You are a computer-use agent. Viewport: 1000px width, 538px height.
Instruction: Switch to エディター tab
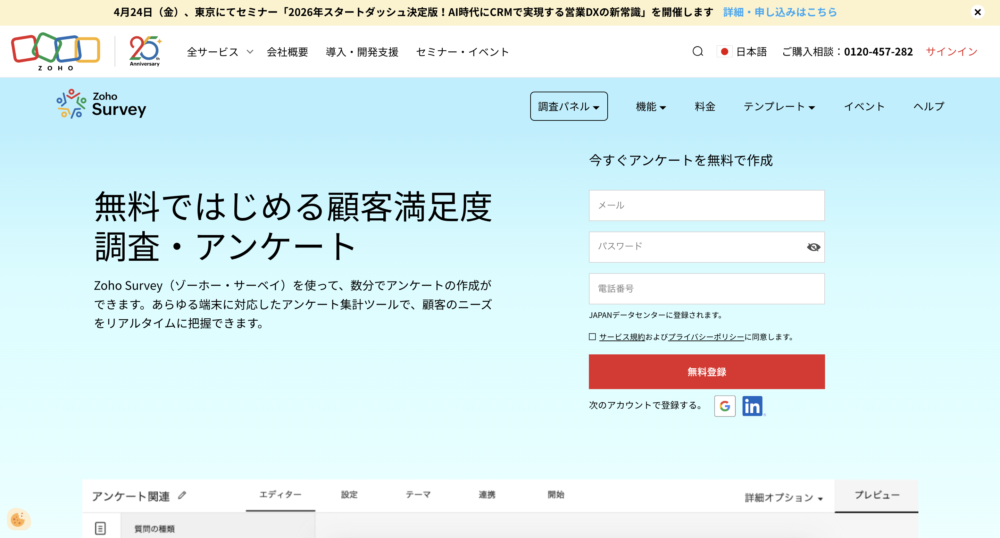pyautogui.click(x=281, y=495)
